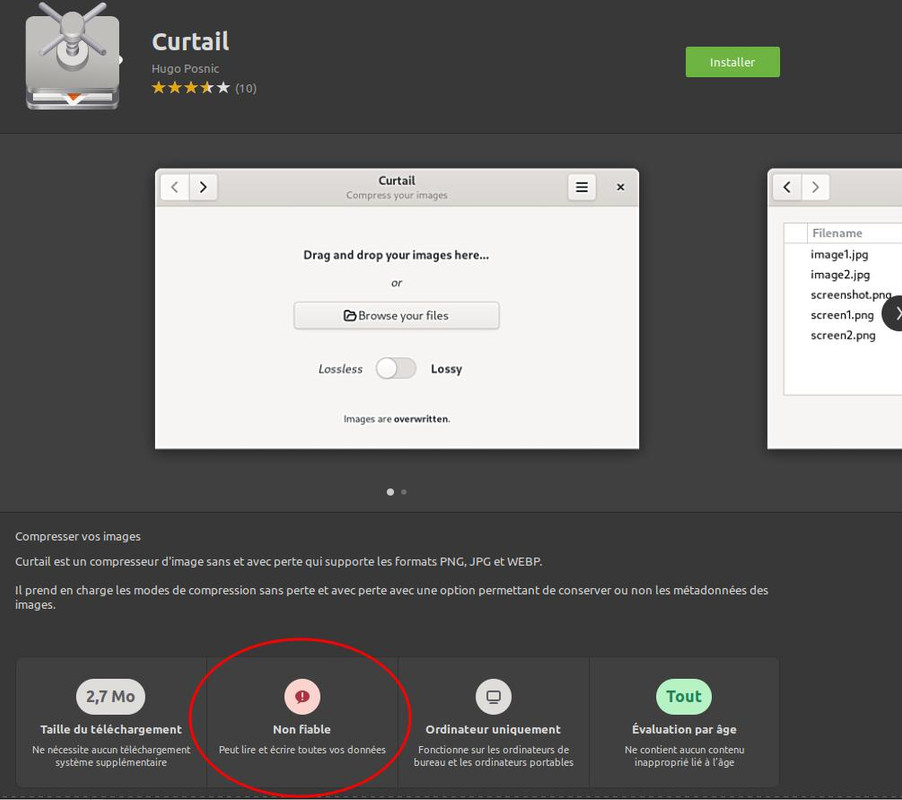Click the developer name Hugo Posnic
Viewport: 902px width, 800px height.
[x=185, y=68]
